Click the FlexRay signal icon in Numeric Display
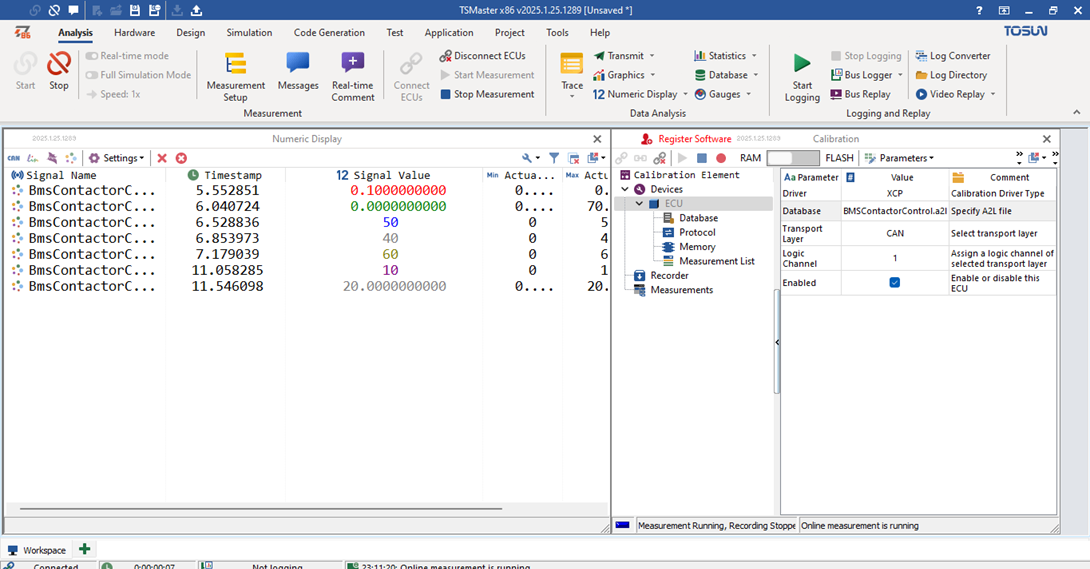 click(52, 158)
